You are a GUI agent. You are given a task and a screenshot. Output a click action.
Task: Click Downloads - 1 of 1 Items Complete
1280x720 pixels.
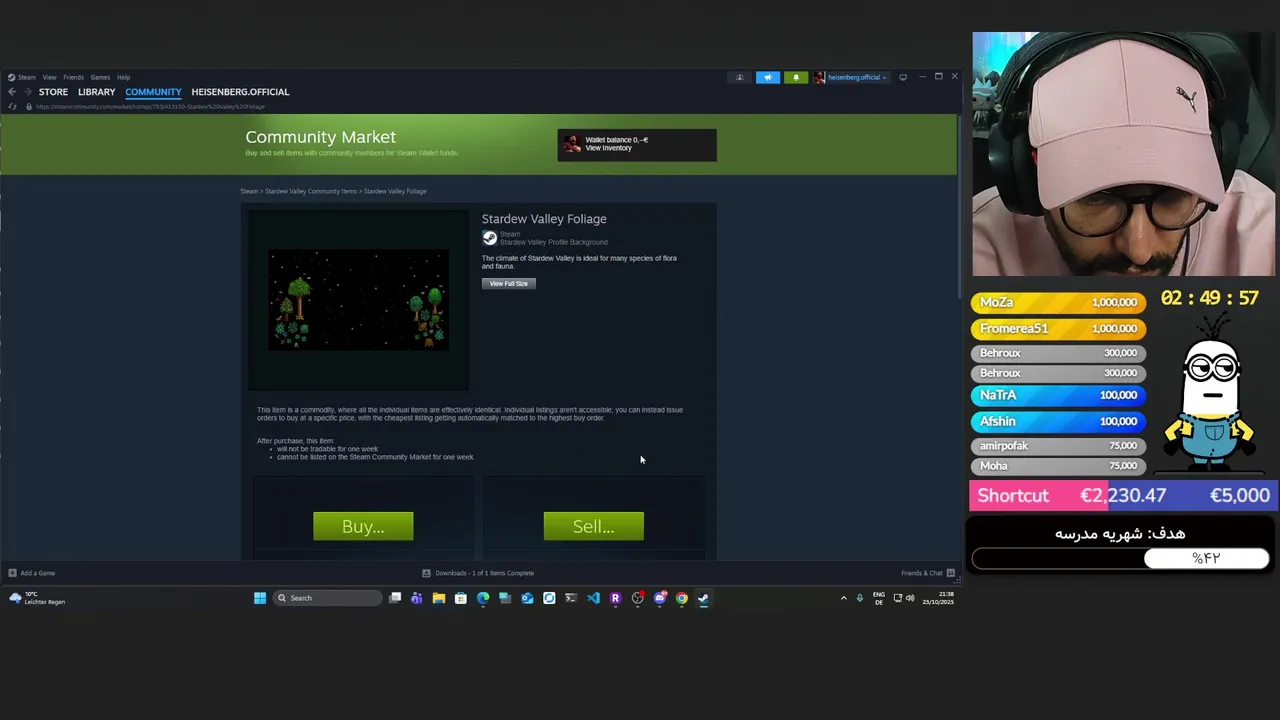[484, 573]
